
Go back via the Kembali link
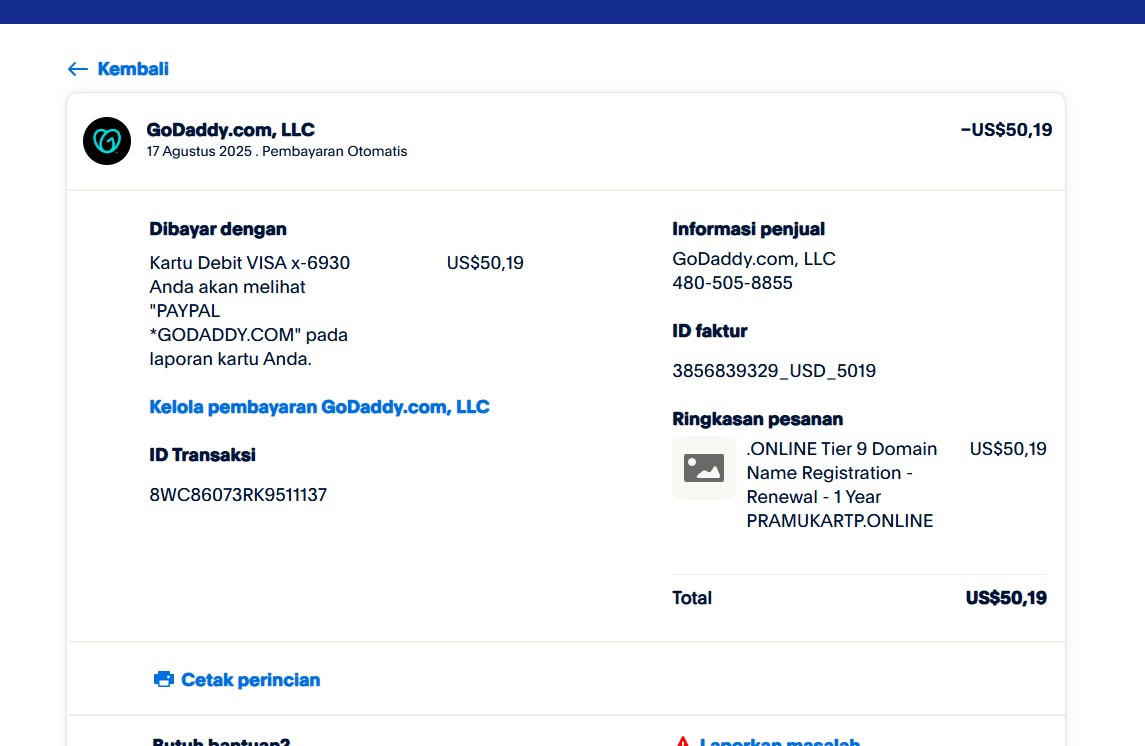132,69
